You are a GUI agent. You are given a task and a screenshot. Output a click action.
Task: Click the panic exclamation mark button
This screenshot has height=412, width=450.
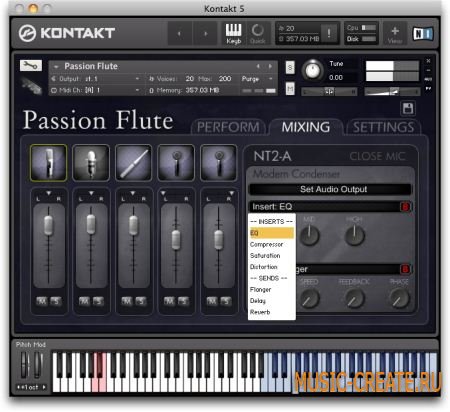[329, 33]
